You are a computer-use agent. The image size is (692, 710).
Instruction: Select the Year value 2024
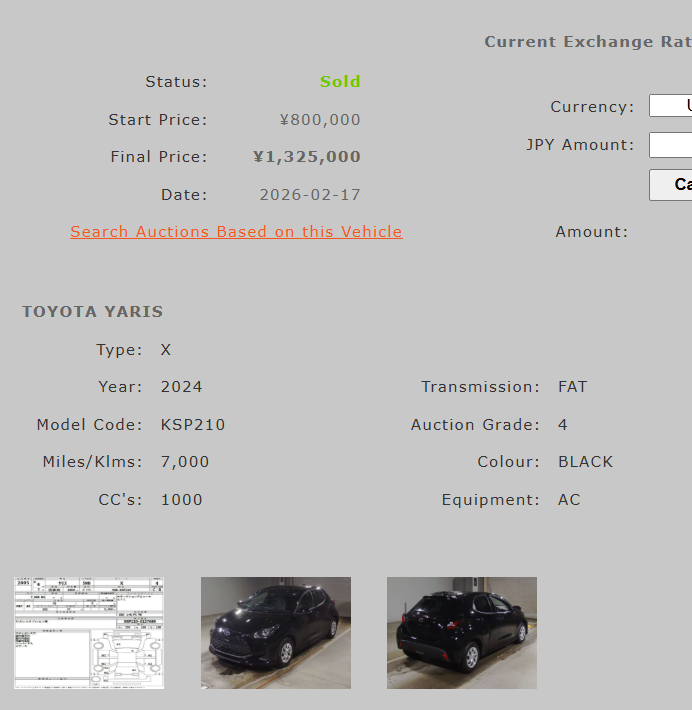(x=182, y=387)
